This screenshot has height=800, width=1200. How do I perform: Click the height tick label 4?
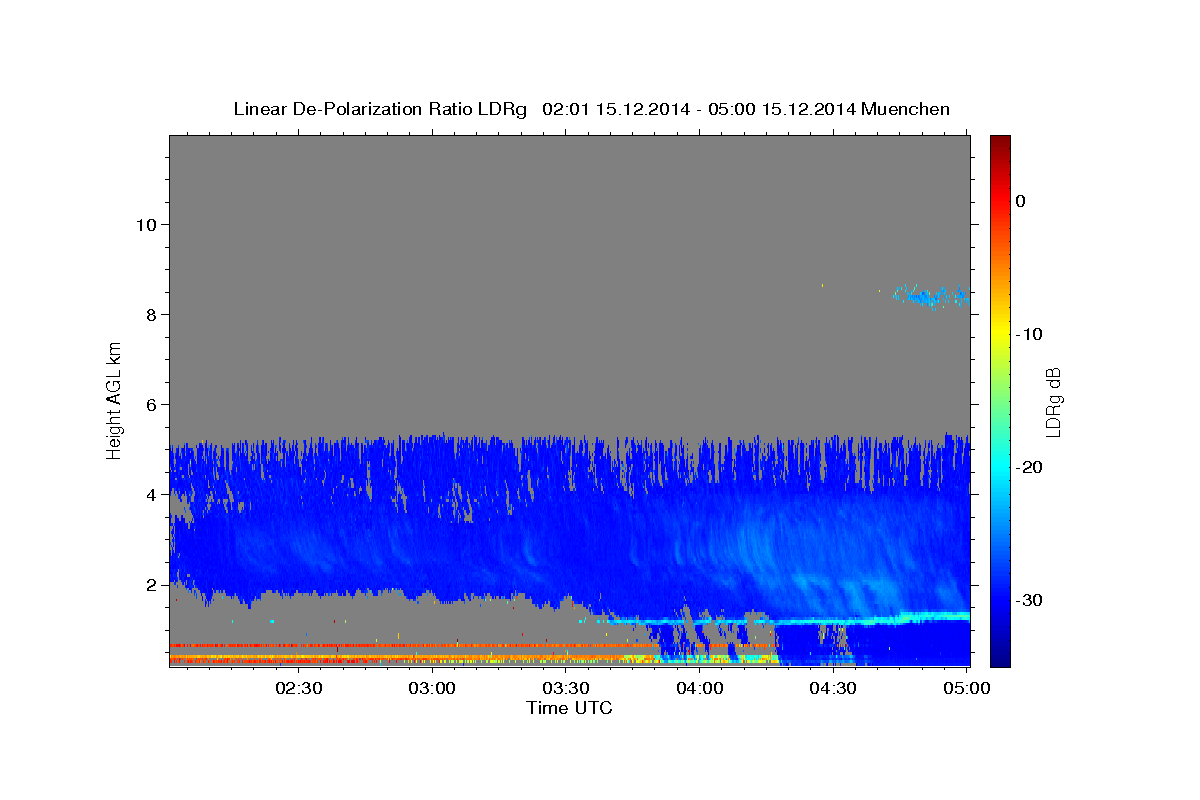point(150,494)
